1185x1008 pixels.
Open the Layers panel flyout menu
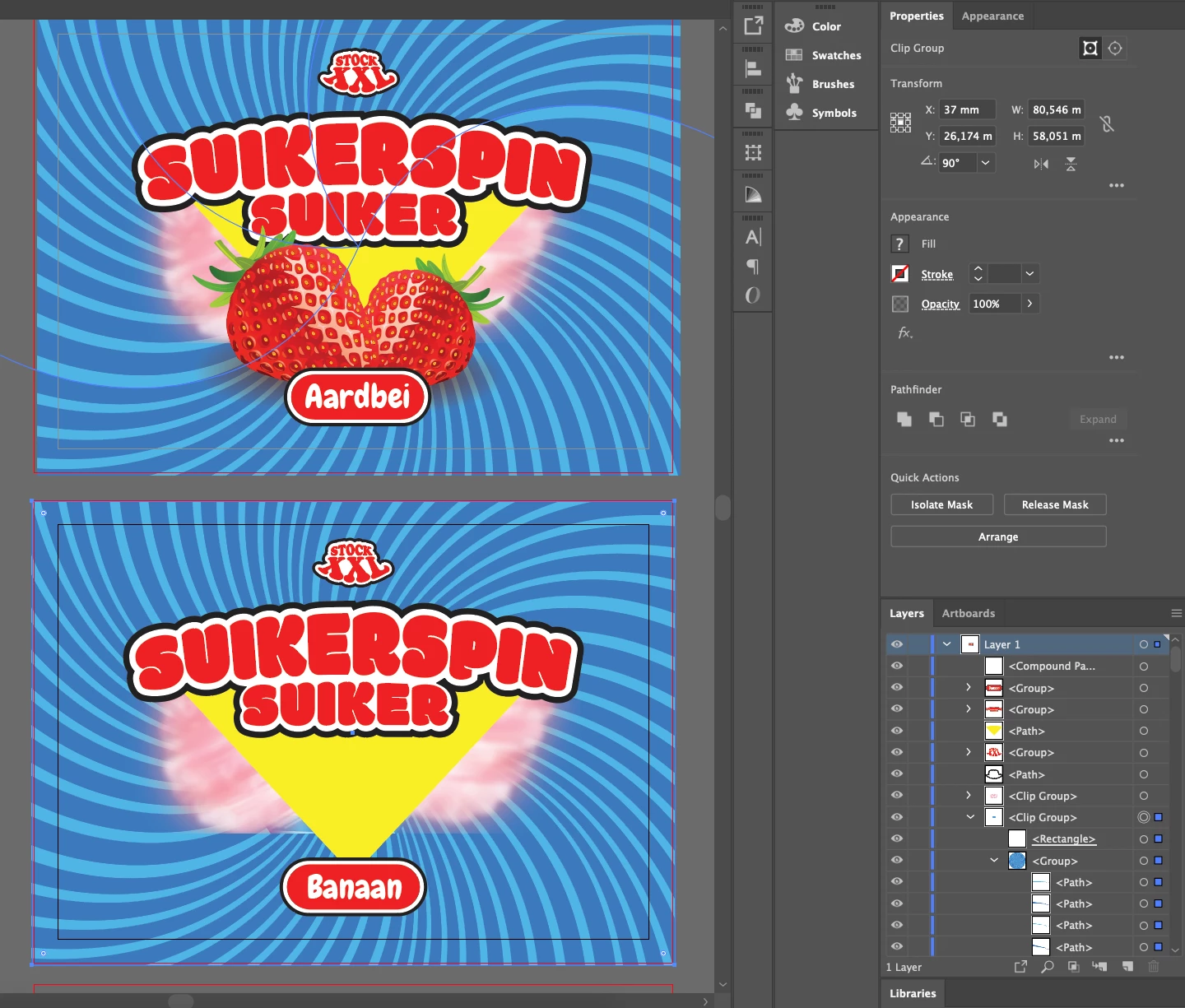pyautogui.click(x=1176, y=613)
